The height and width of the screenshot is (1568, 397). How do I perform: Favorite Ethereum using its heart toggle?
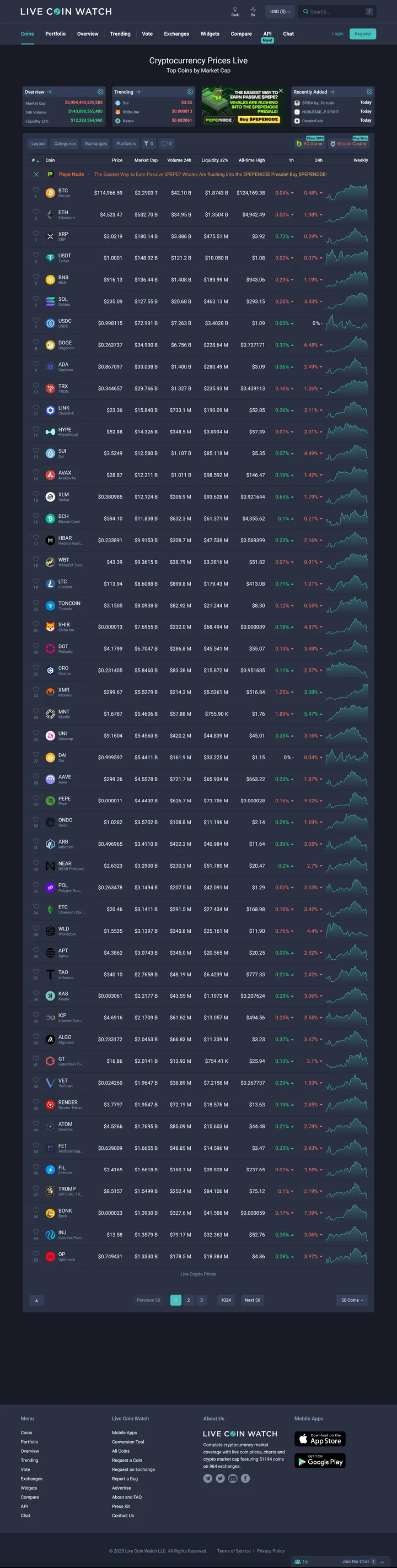click(36, 212)
